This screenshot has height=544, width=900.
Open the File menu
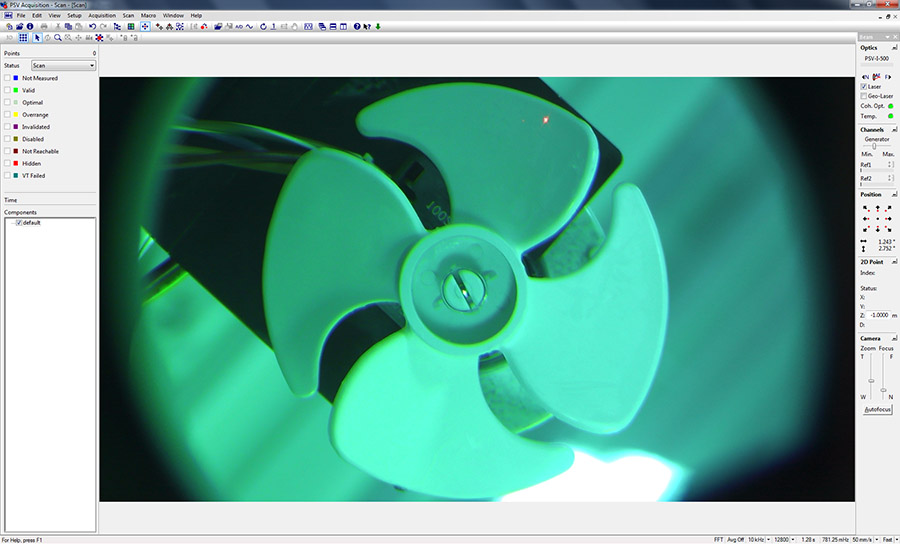21,15
